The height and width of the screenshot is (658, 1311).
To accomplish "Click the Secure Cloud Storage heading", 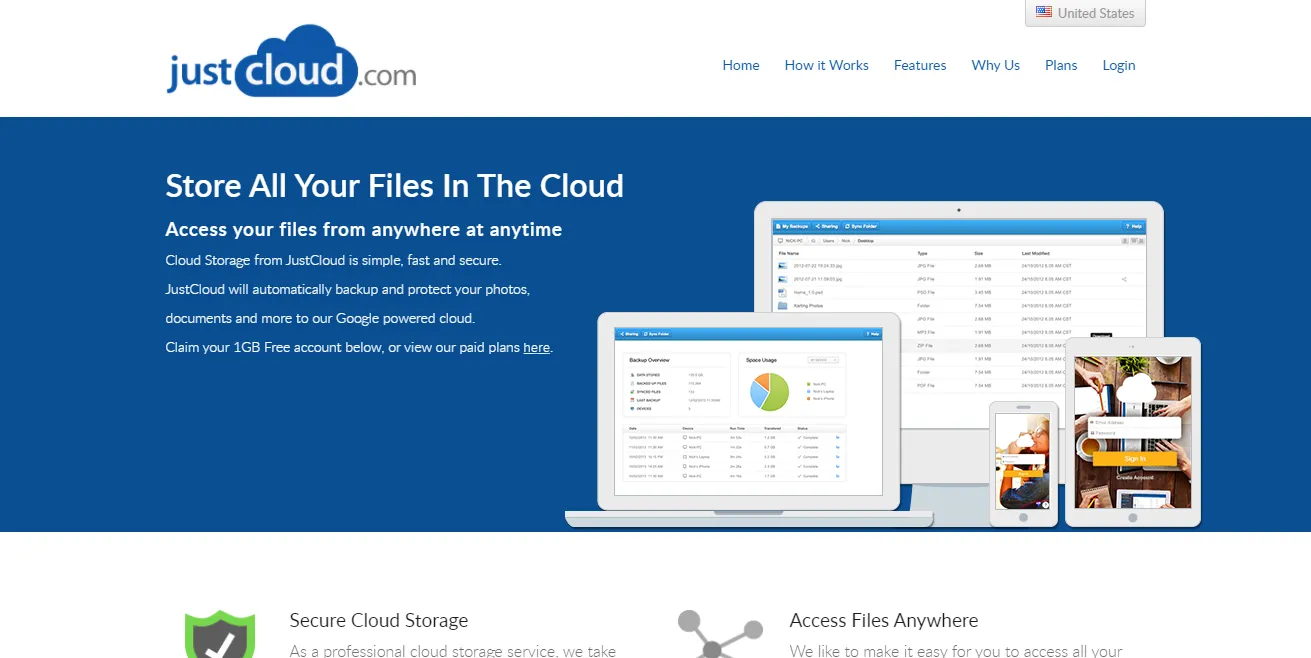I will point(379,620).
